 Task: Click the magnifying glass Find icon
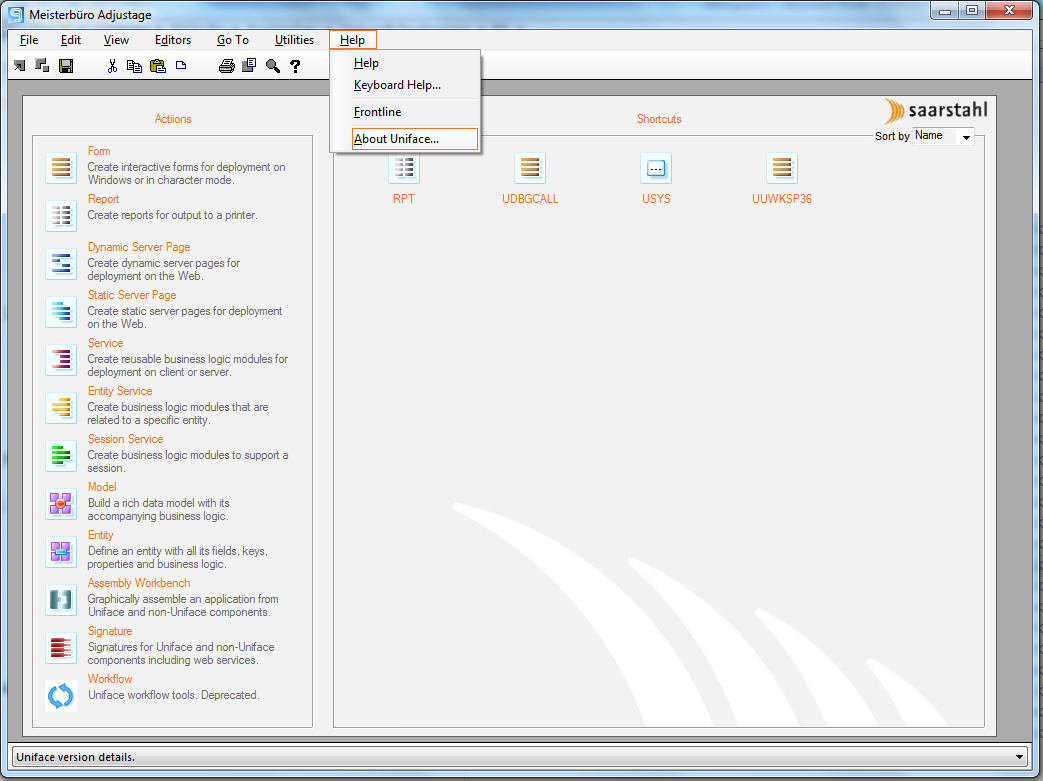point(273,65)
